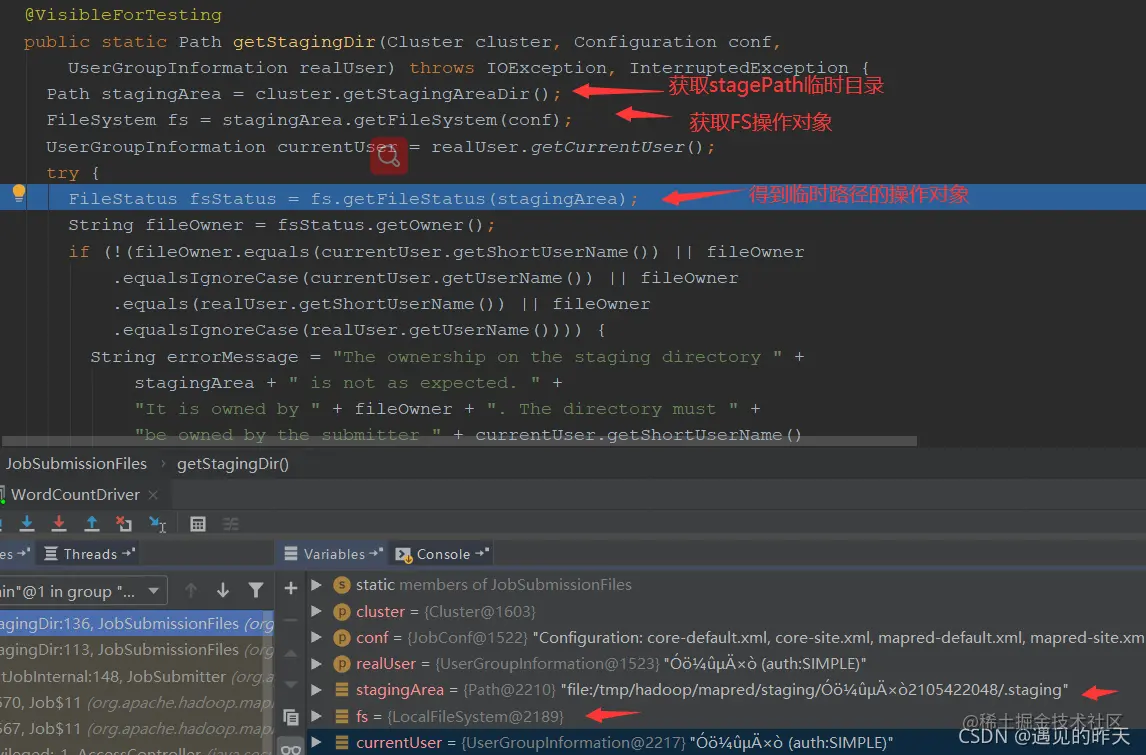Click the Drop Frame icon
This screenshot has width=1146, height=755.
tap(124, 523)
